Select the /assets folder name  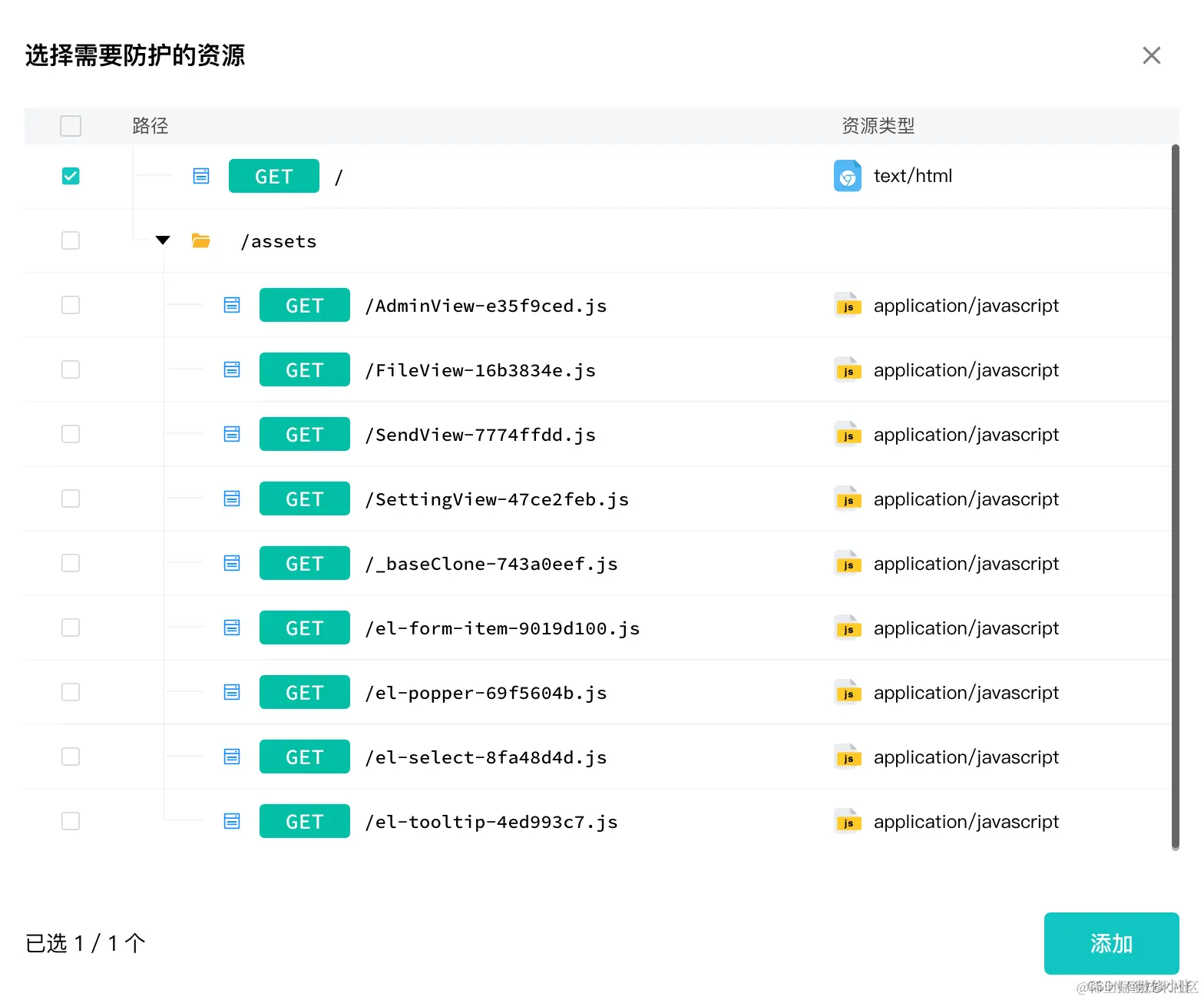pos(279,241)
